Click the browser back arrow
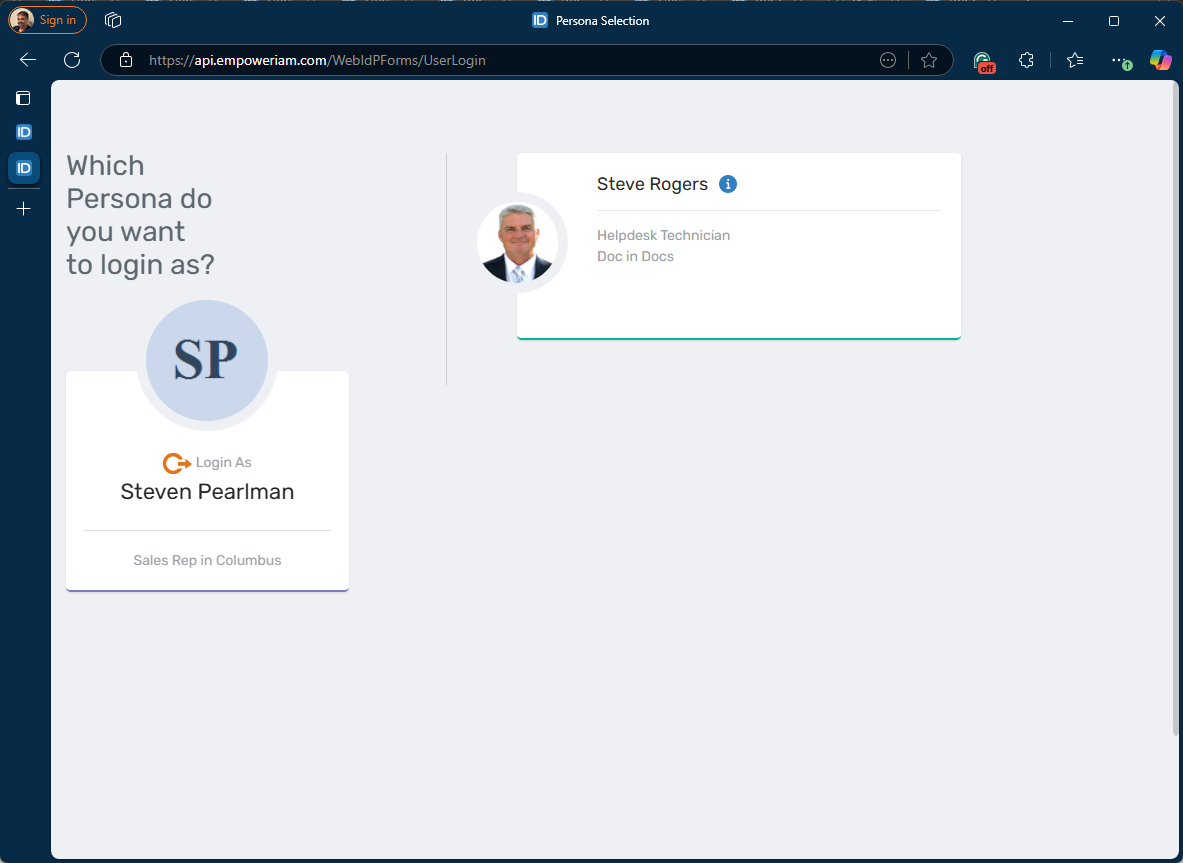 [x=28, y=60]
